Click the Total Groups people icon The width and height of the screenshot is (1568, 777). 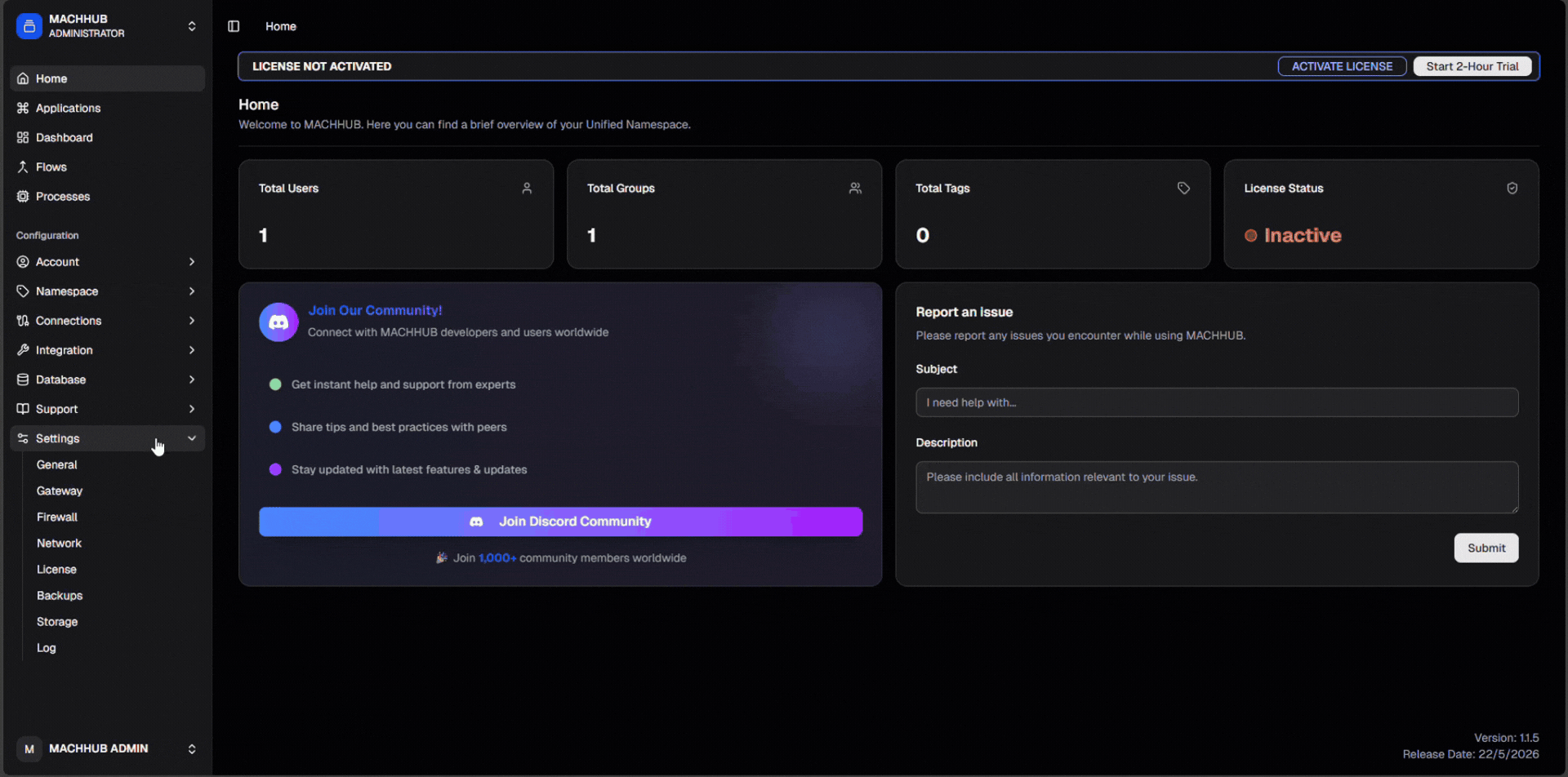tap(855, 188)
